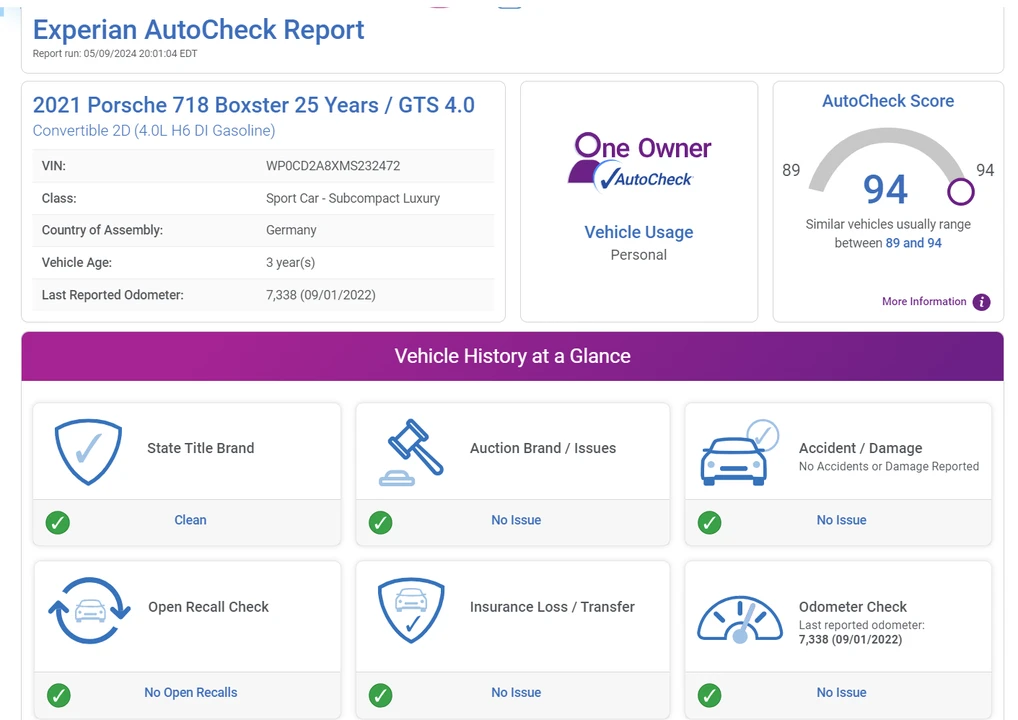The height and width of the screenshot is (720, 1018).
Task: Click green checkmark in Auction Brand card
Action: click(380, 523)
